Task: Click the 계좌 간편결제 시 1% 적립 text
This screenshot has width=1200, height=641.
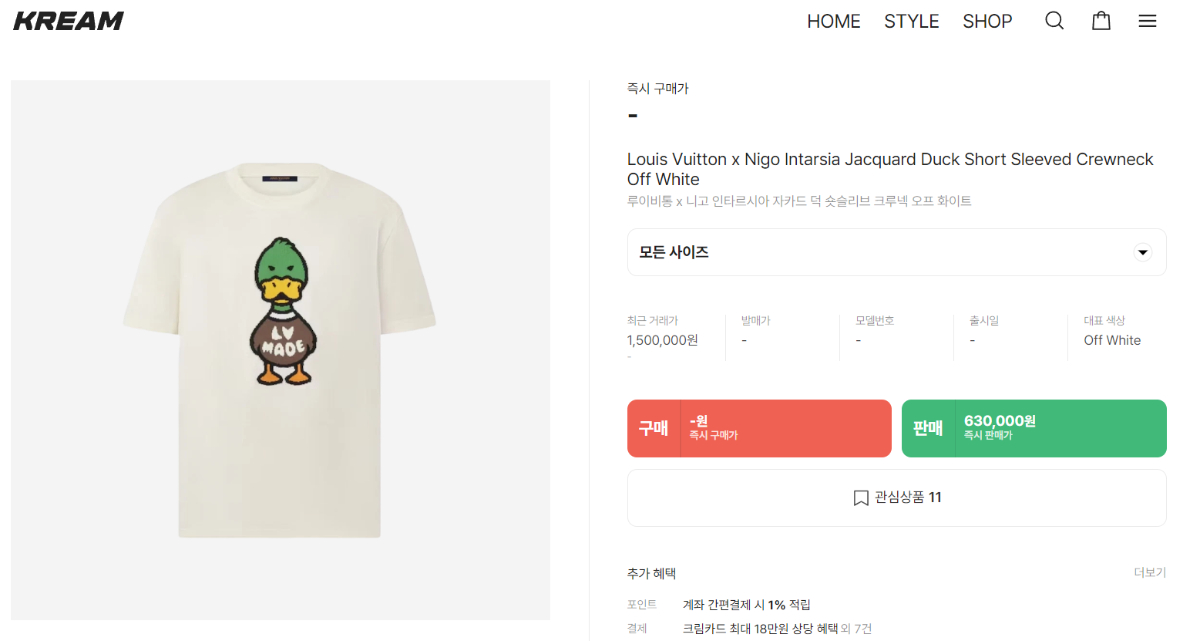Action: 746,604
